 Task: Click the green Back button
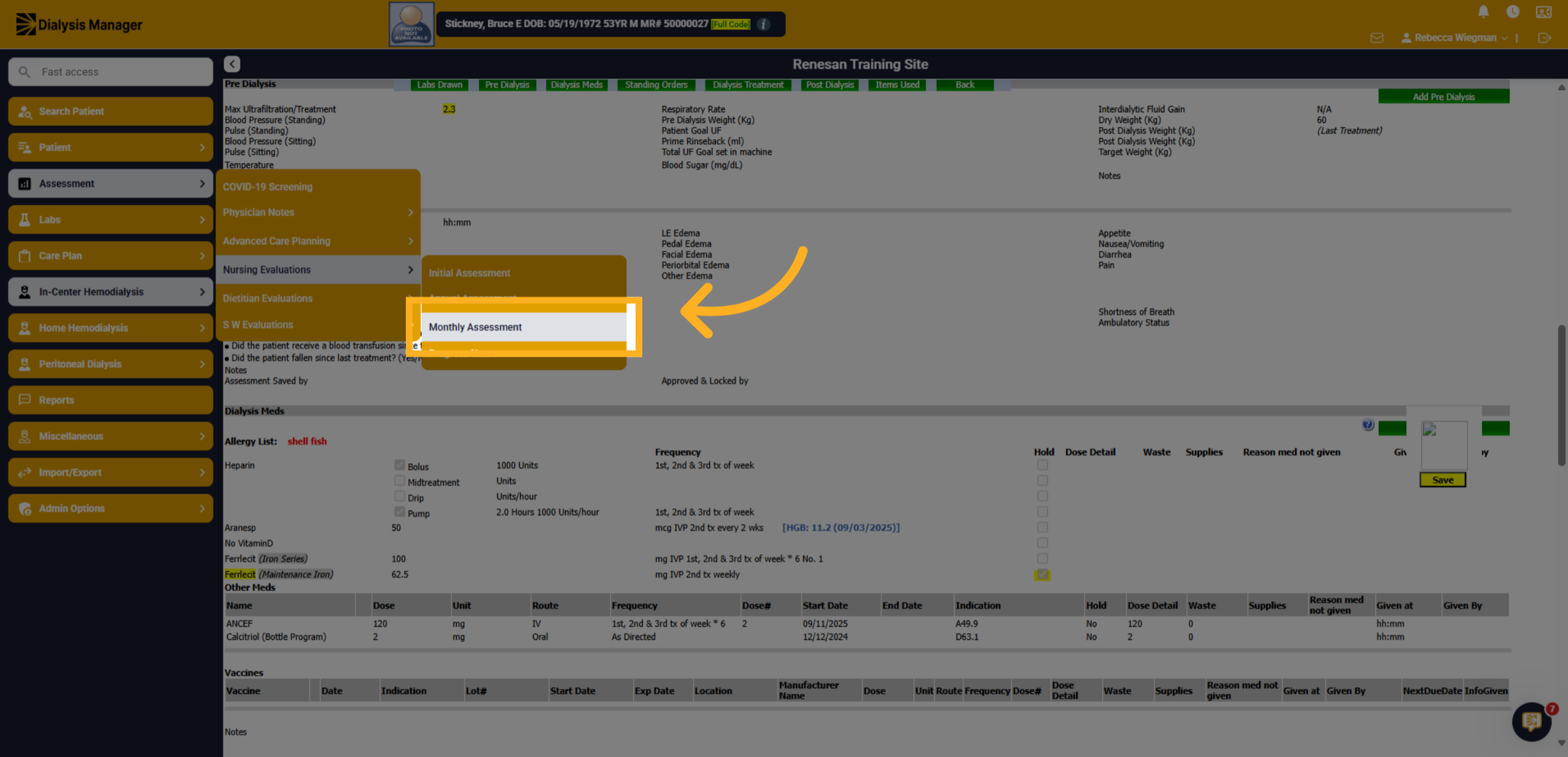point(965,85)
